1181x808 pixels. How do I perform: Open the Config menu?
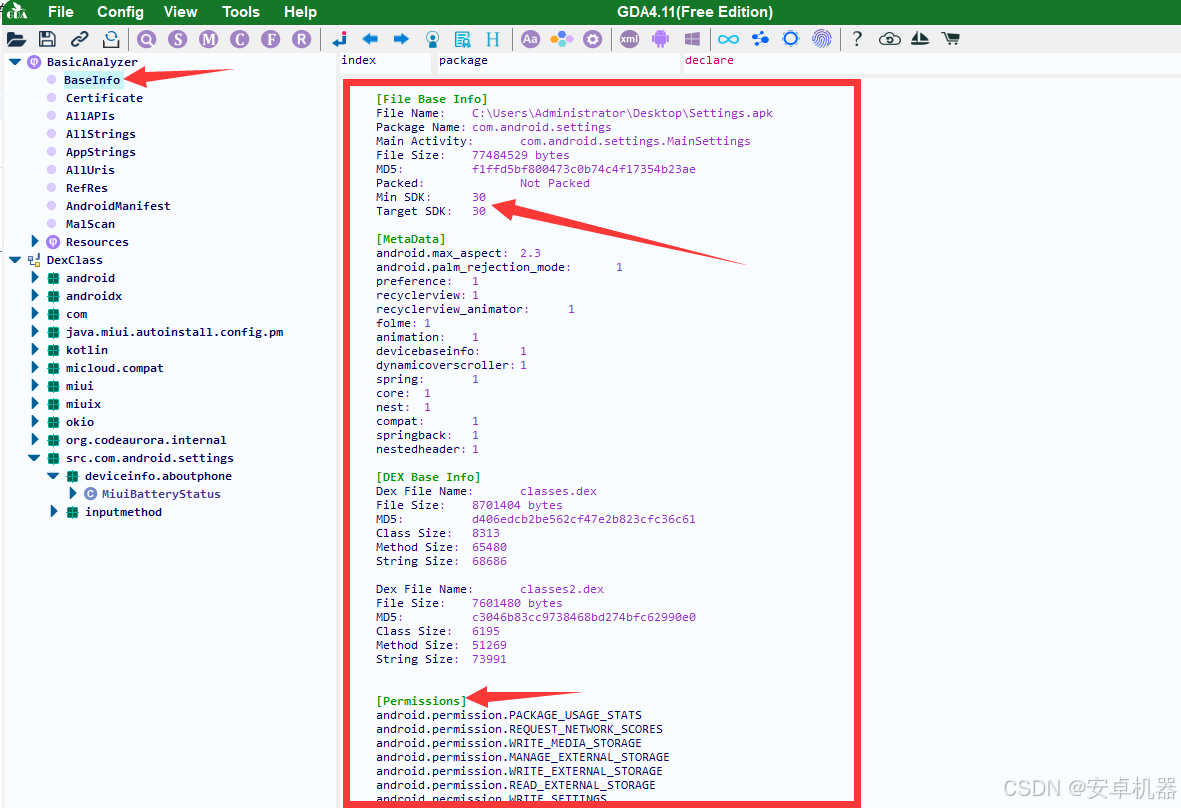pos(121,12)
